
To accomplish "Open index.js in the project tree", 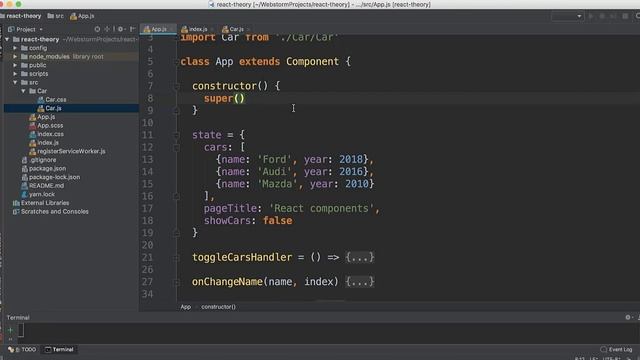I will (48, 143).
